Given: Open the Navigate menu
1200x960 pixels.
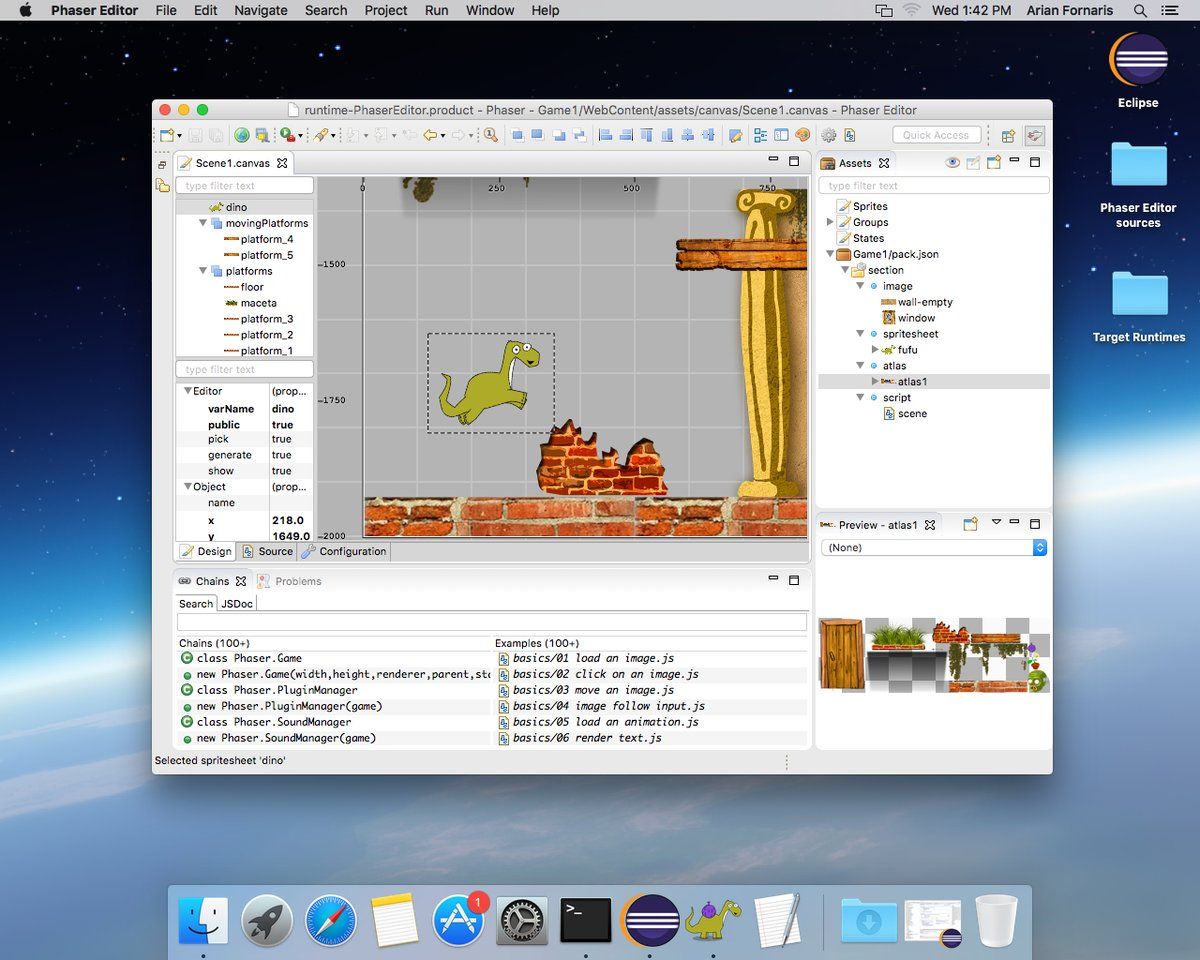Looking at the screenshot, I should pos(260,10).
